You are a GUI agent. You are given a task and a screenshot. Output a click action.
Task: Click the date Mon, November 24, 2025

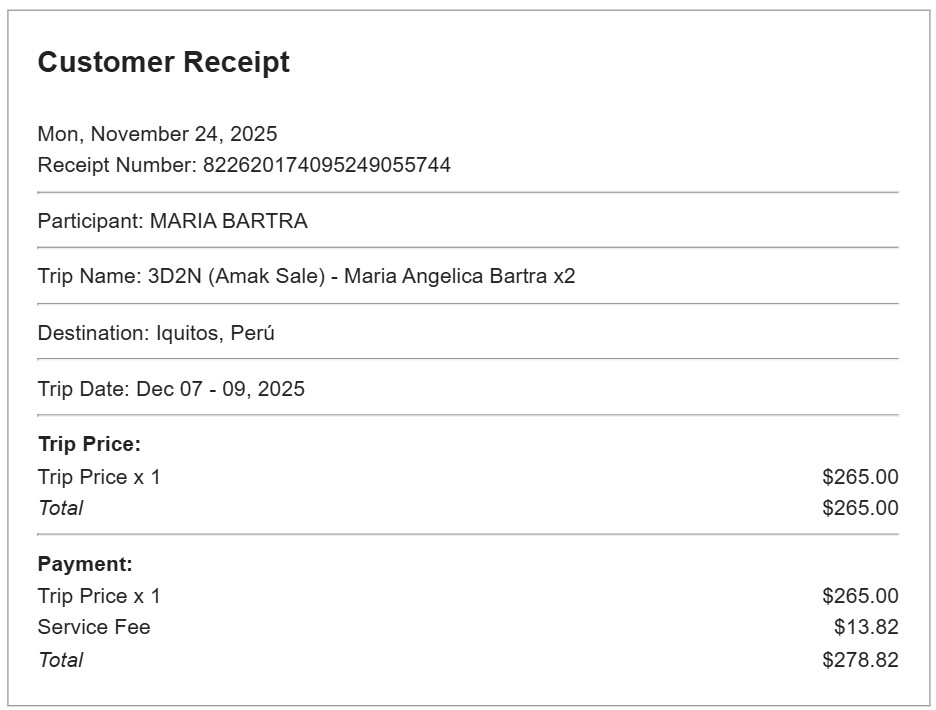pyautogui.click(x=157, y=134)
